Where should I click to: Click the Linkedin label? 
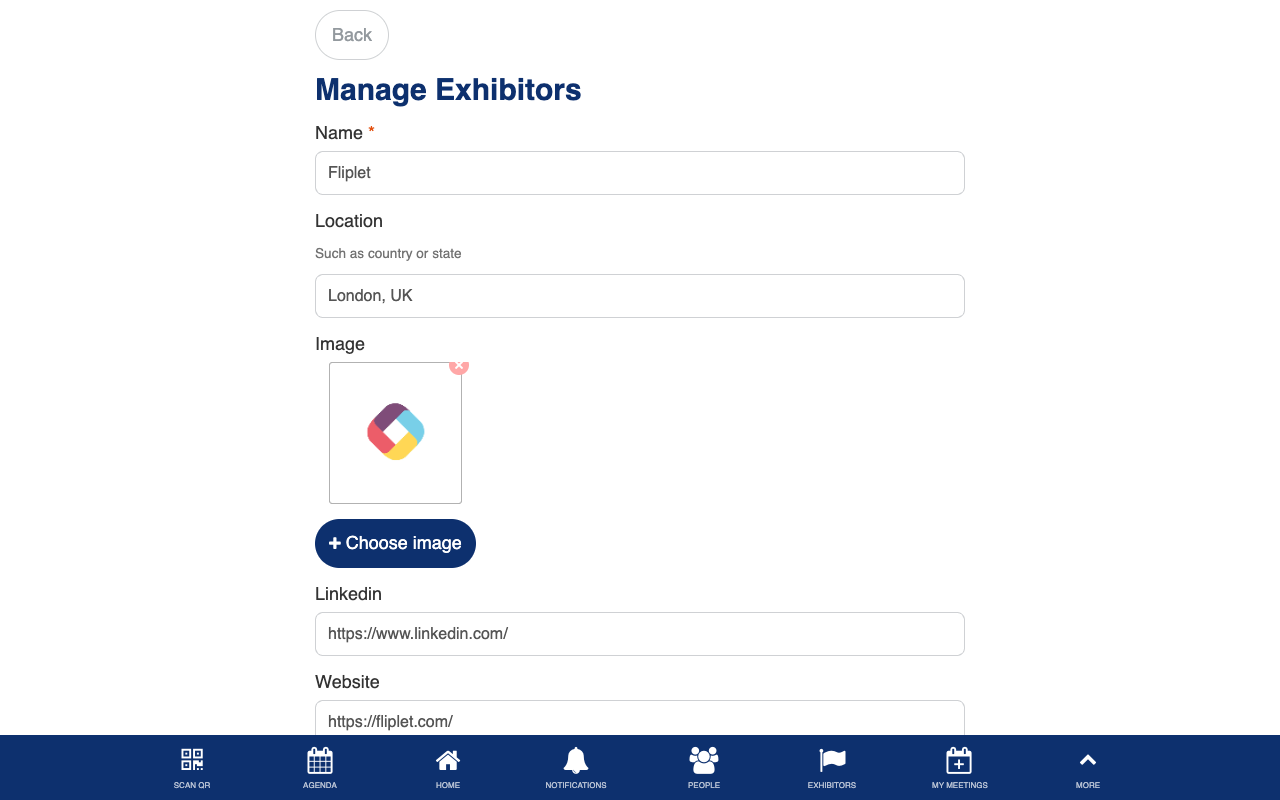(348, 594)
